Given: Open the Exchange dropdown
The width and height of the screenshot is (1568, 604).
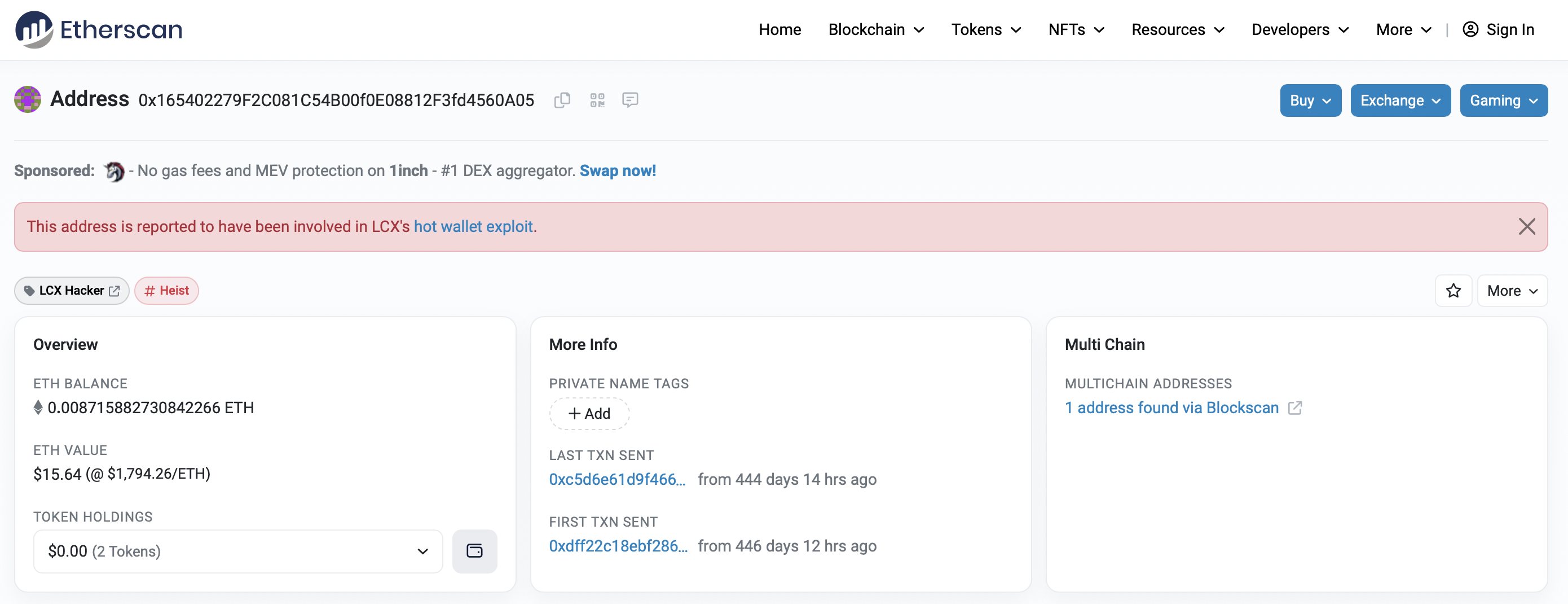Looking at the screenshot, I should tap(1400, 100).
